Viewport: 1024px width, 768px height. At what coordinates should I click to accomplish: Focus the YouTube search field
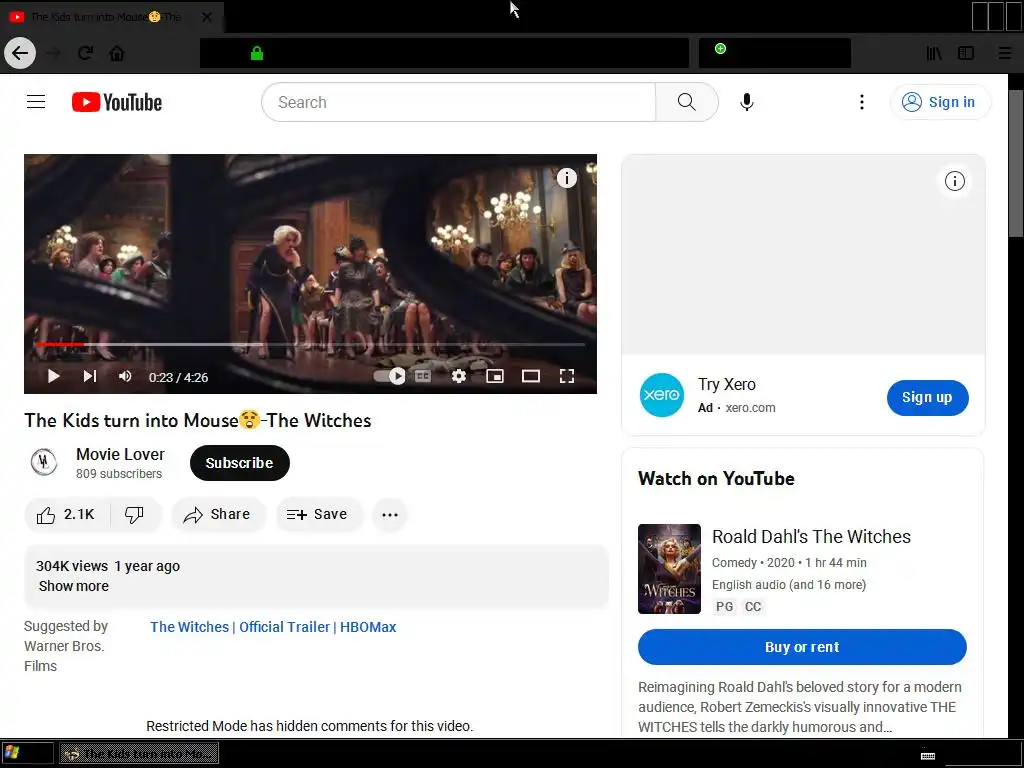tap(458, 102)
